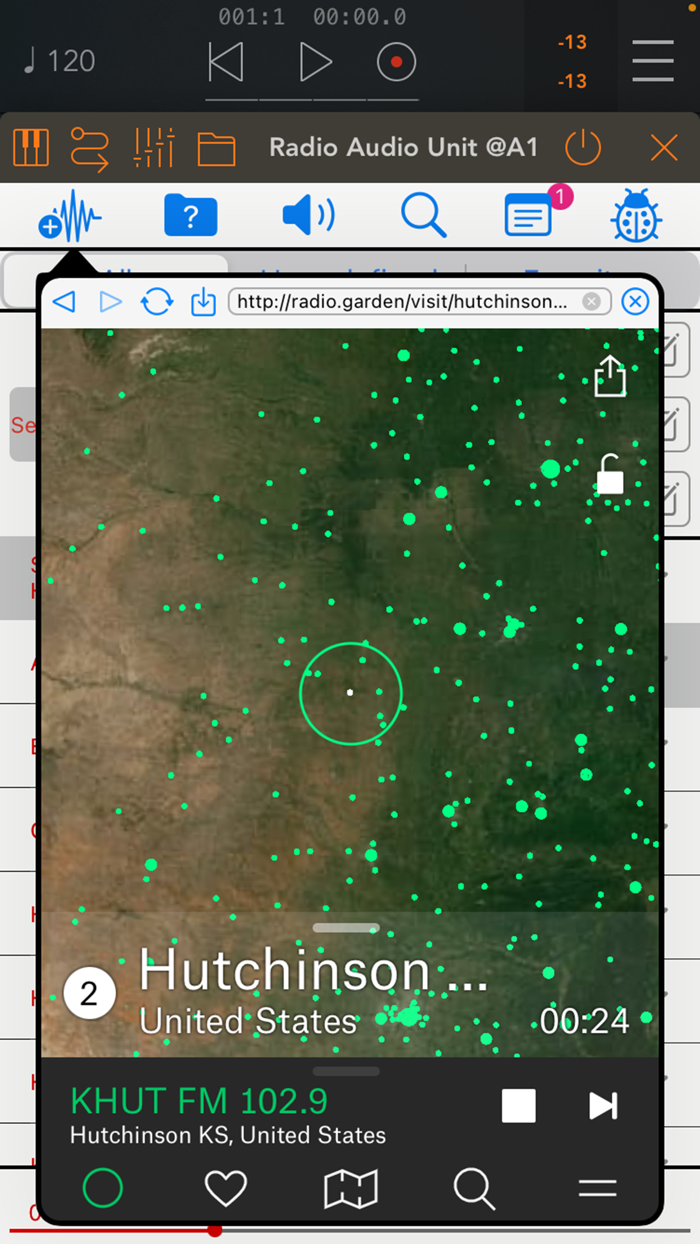Tap the handle above KHUT player bar
Viewport: 700px width, 1244px height.
click(346, 1071)
